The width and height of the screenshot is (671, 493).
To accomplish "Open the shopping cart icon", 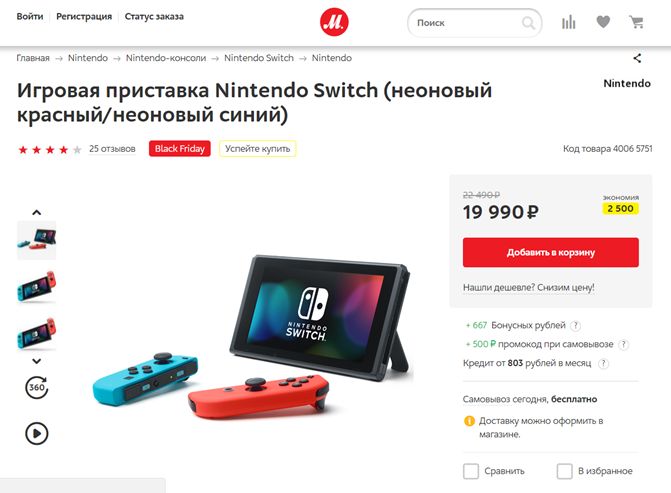I will (636, 22).
